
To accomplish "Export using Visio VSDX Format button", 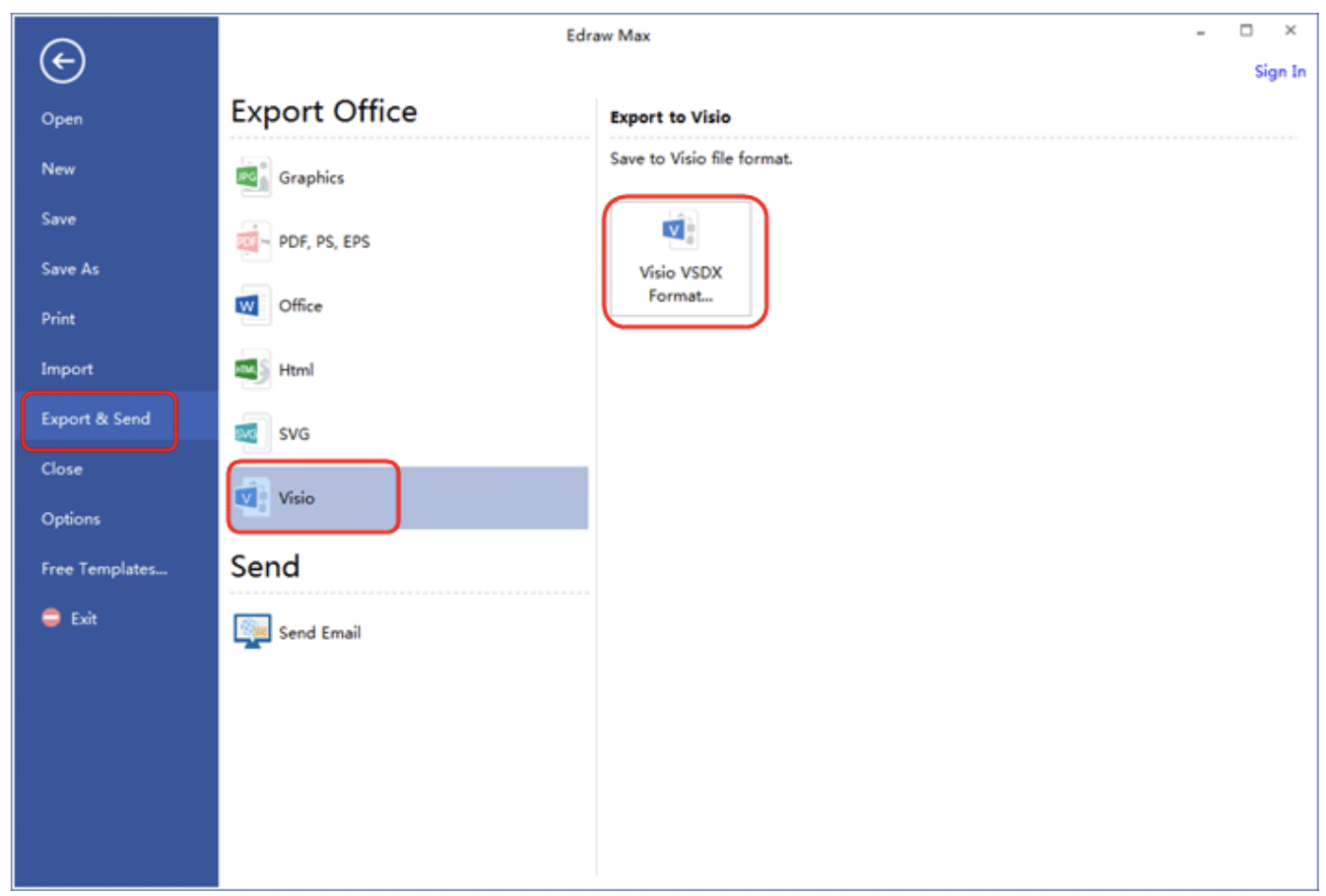I will coord(681,261).
